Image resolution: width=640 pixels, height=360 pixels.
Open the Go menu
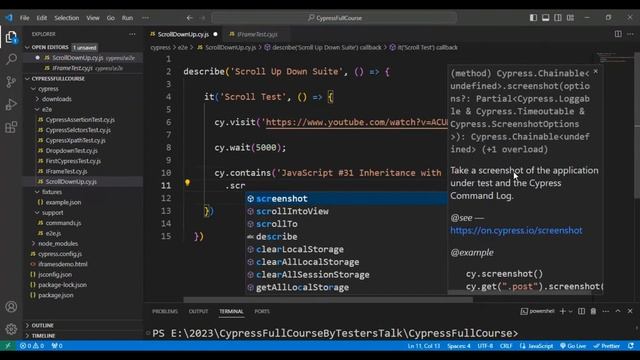tap(111, 18)
